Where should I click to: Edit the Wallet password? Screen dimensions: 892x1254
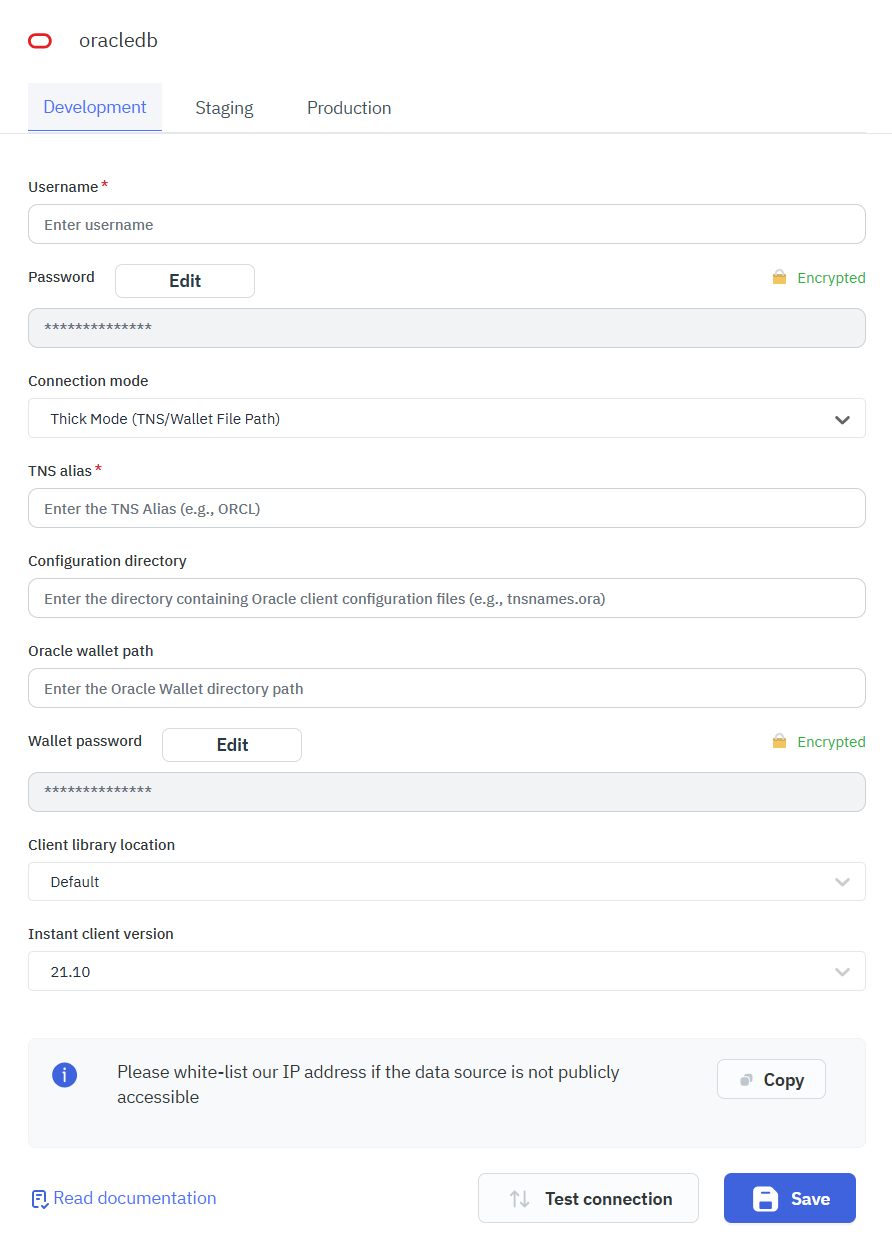(232, 745)
